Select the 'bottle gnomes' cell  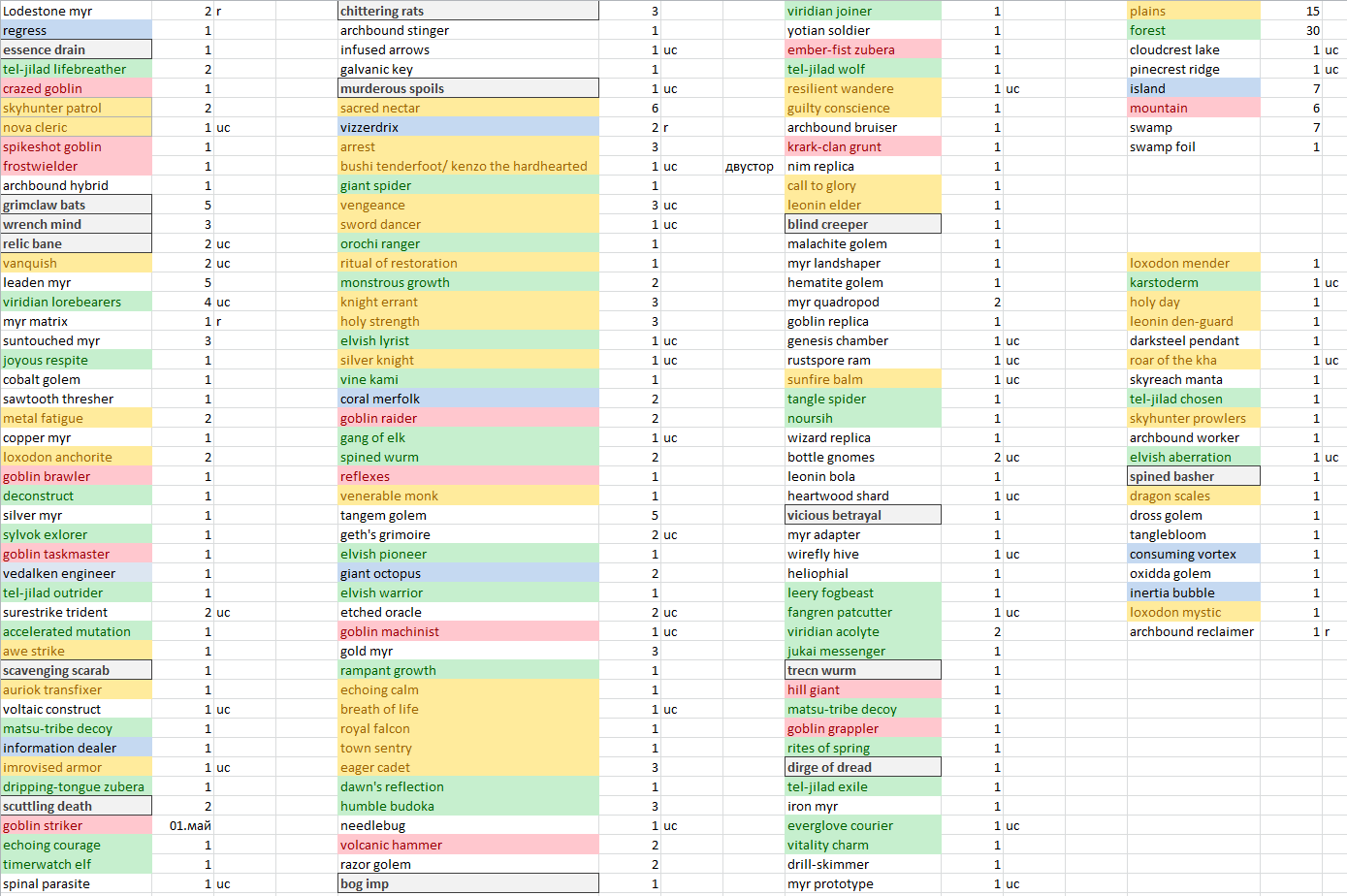[x=863, y=457]
